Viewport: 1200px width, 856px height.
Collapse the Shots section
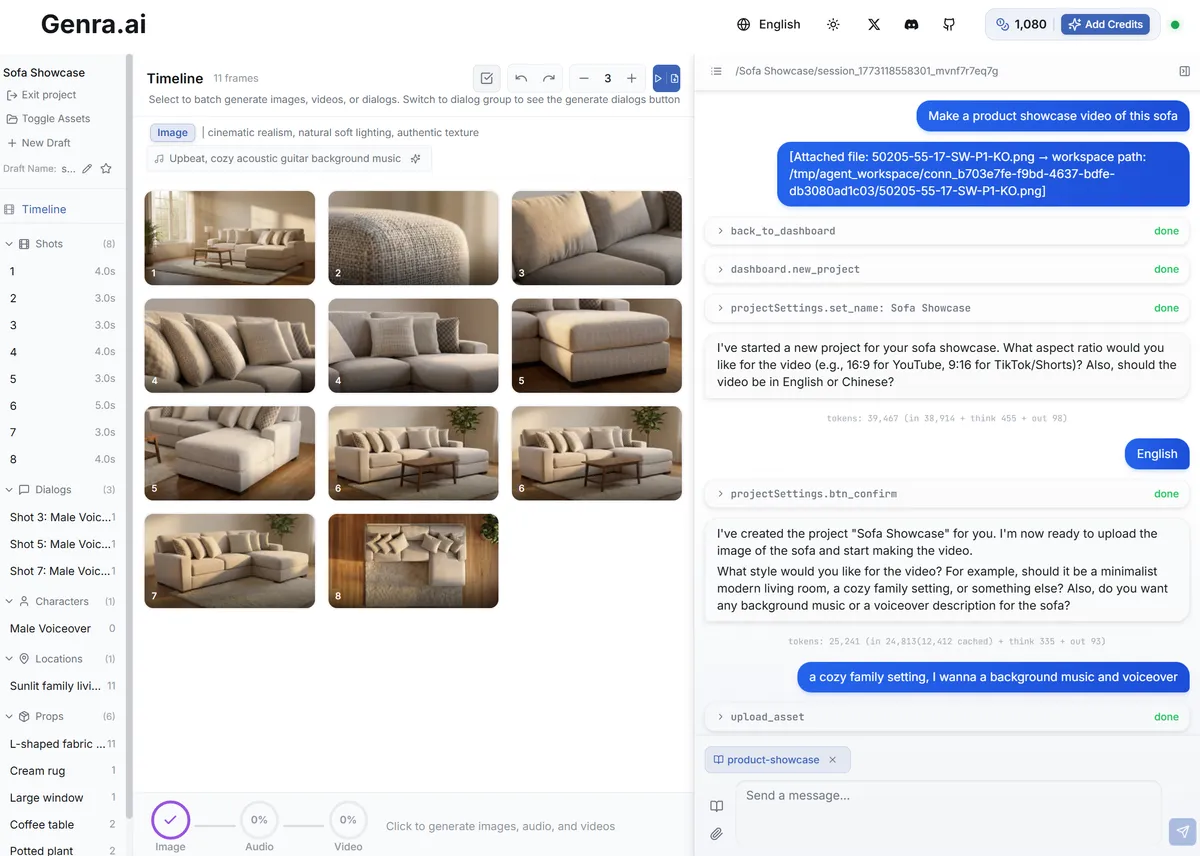point(10,244)
